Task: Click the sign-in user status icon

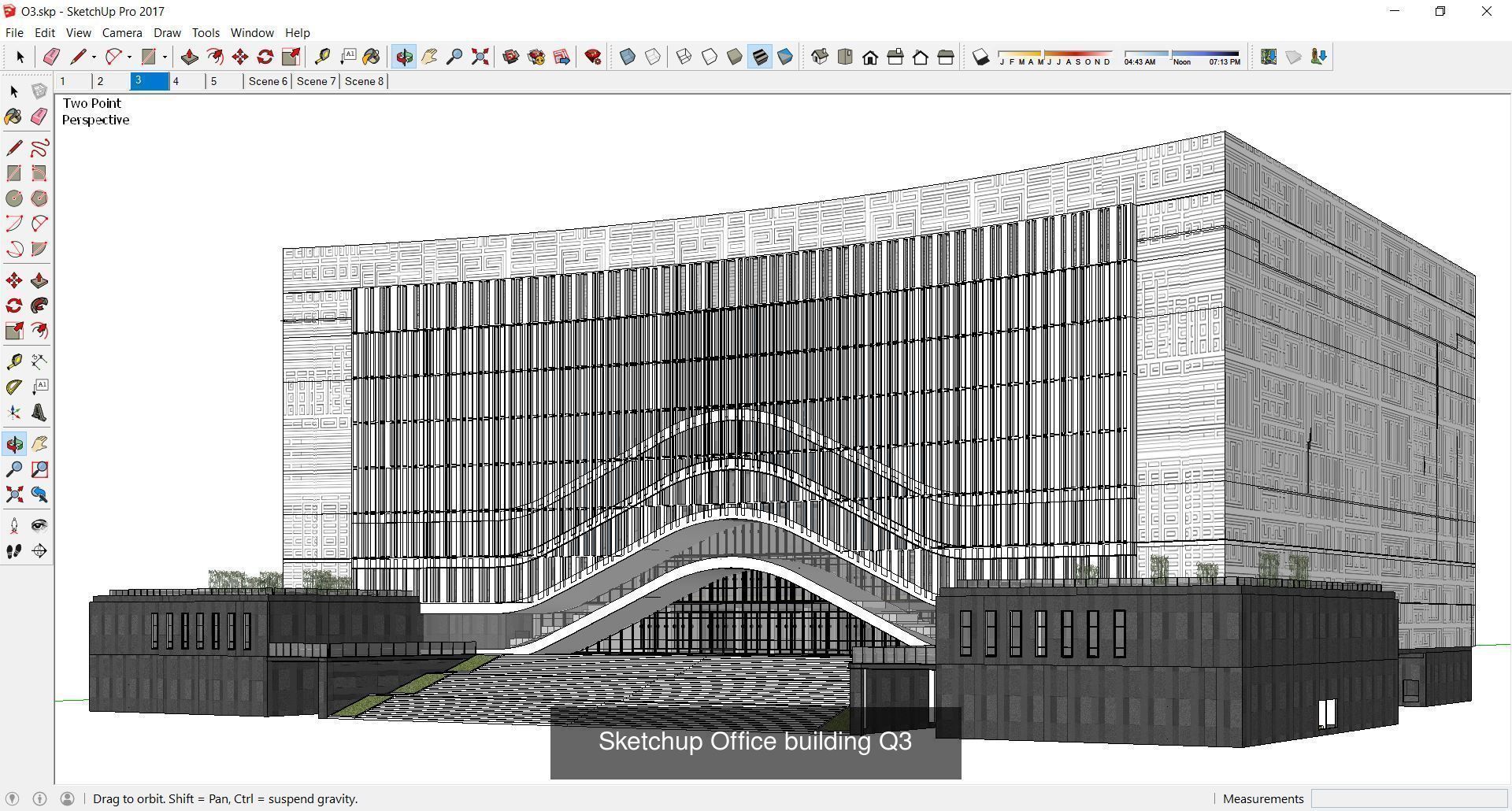Action: (x=68, y=798)
